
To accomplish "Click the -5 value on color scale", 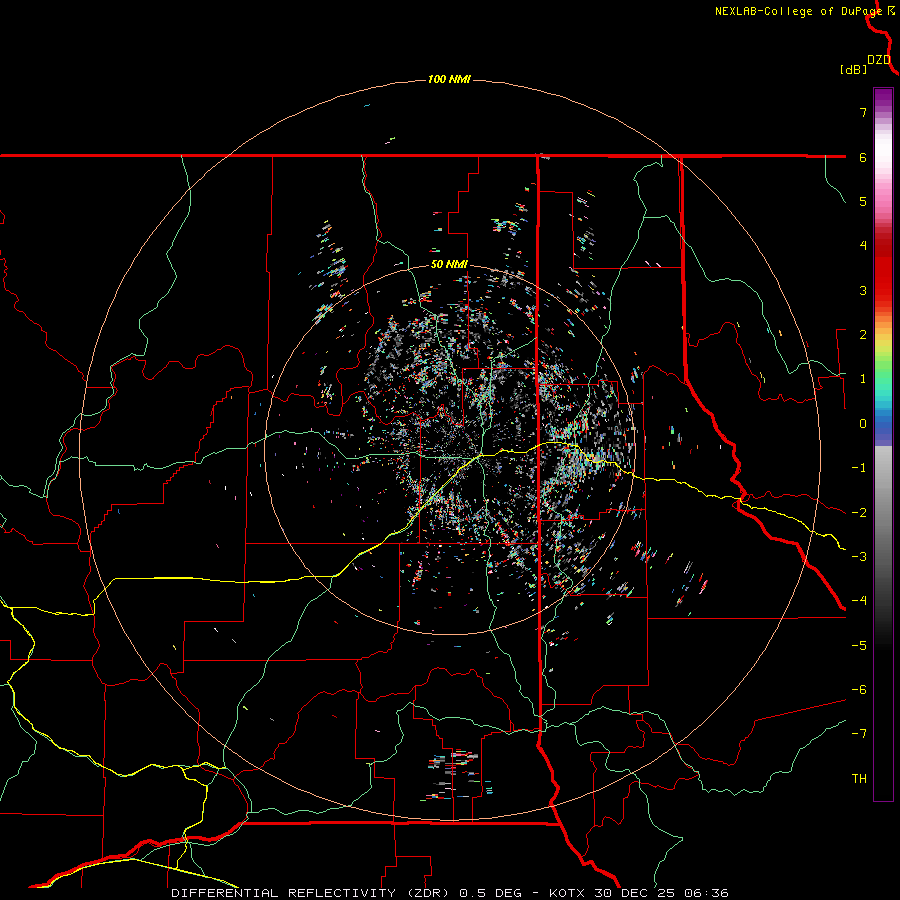I will (x=859, y=646).
